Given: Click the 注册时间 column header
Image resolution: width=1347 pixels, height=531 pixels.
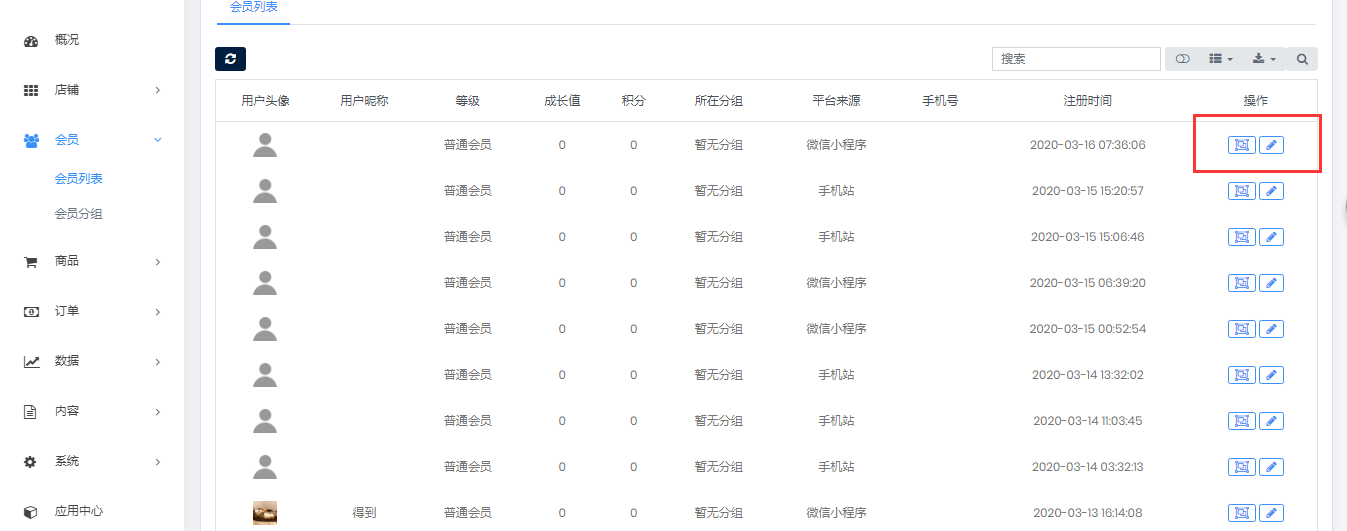Looking at the screenshot, I should (1088, 101).
